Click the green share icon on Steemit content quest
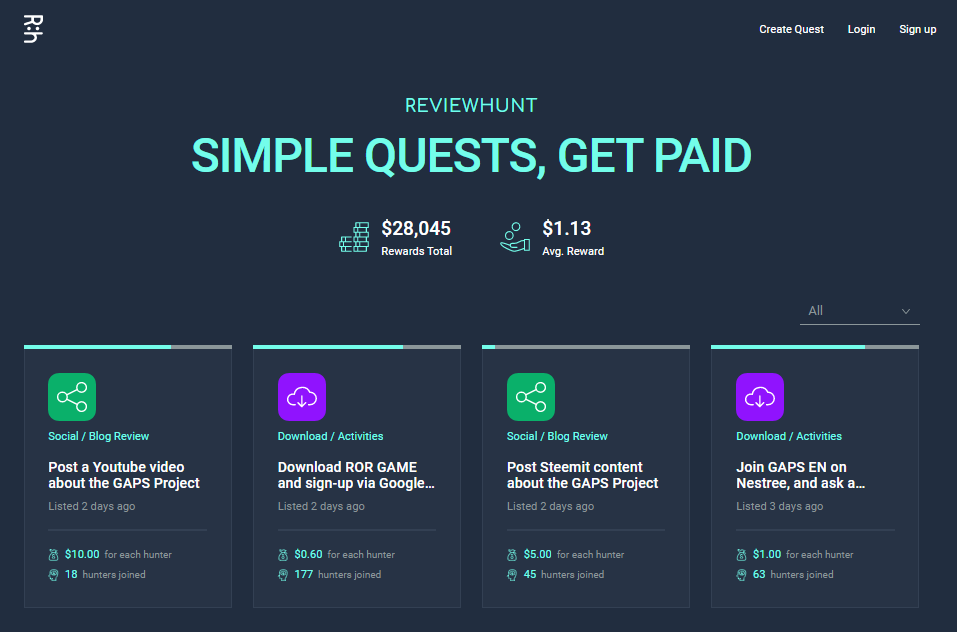This screenshot has height=632, width=957. click(530, 397)
